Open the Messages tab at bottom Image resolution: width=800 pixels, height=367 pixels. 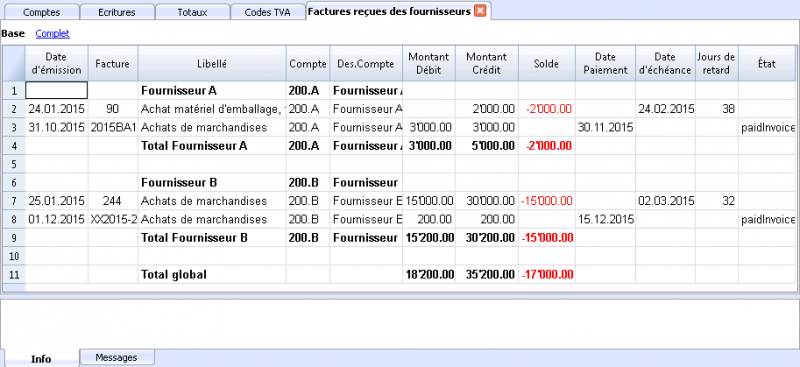(x=116, y=357)
